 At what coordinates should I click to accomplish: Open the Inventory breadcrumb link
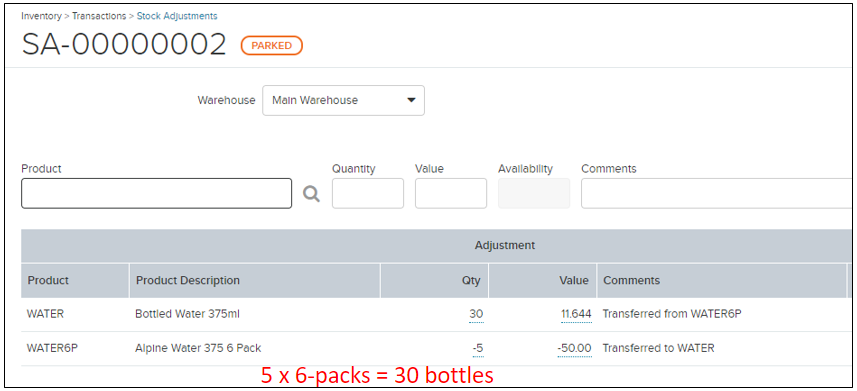(x=42, y=16)
